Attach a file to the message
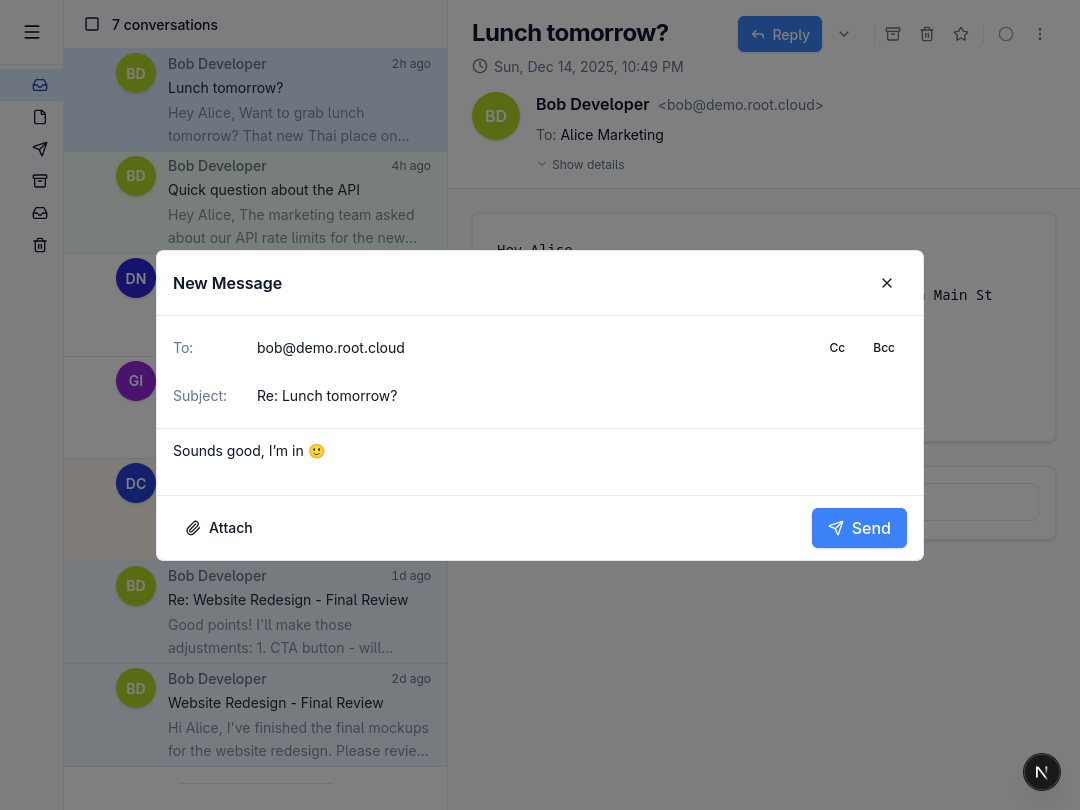The width and height of the screenshot is (1080, 810). (x=219, y=528)
